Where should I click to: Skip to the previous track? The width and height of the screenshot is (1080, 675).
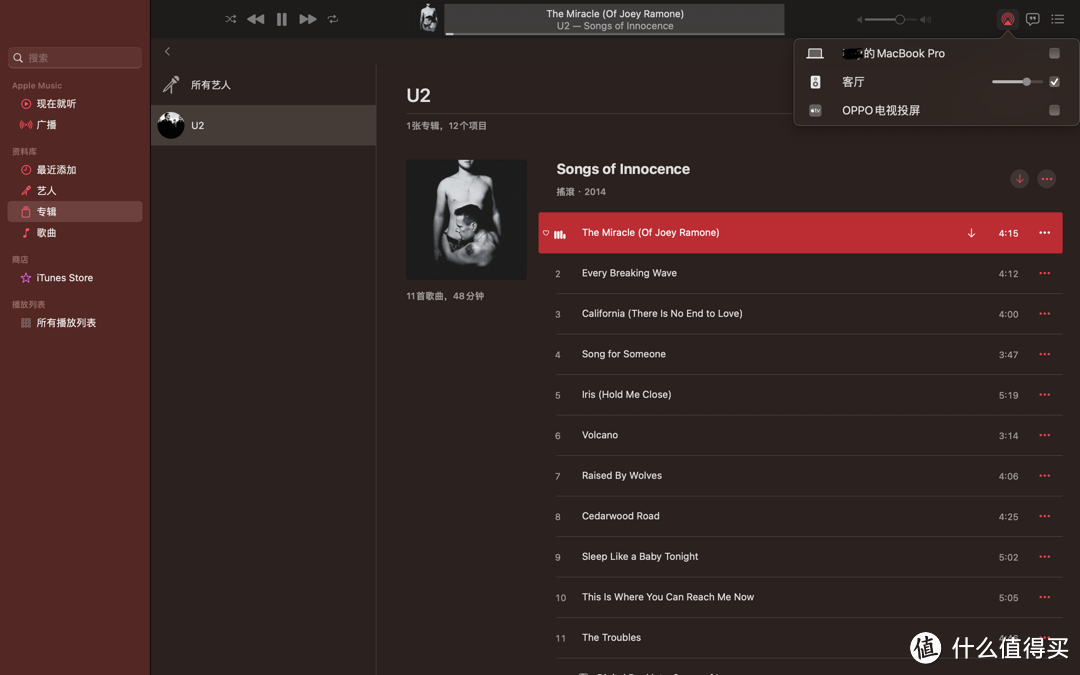256,19
